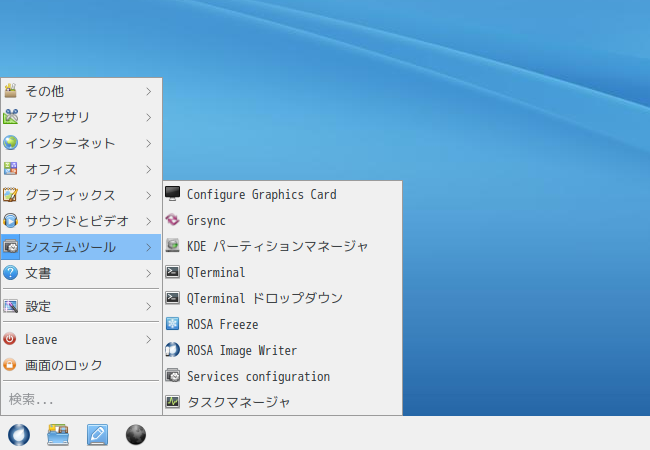
Task: Open Services configuration label
Action: 258,376
